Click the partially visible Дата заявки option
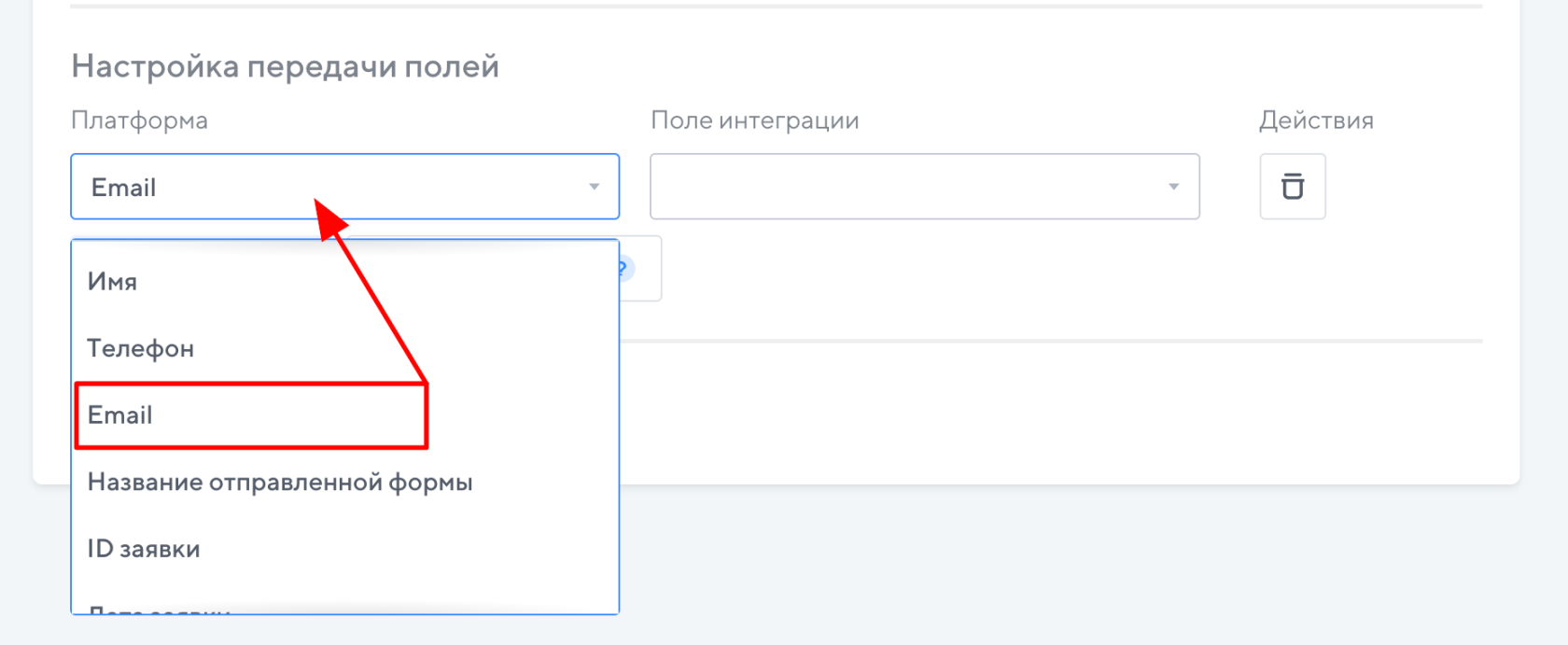This screenshot has height=645, width=1568. [x=159, y=610]
